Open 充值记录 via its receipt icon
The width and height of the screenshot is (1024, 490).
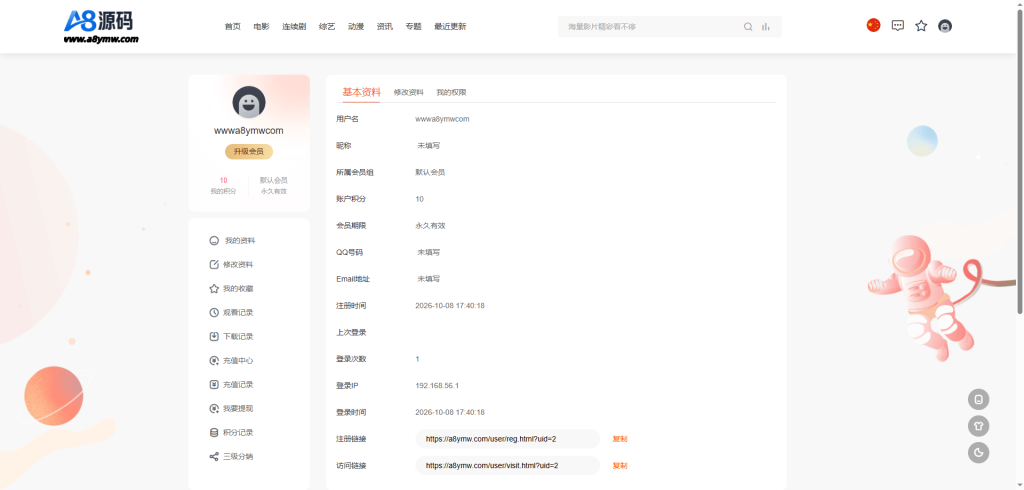pyautogui.click(x=214, y=384)
